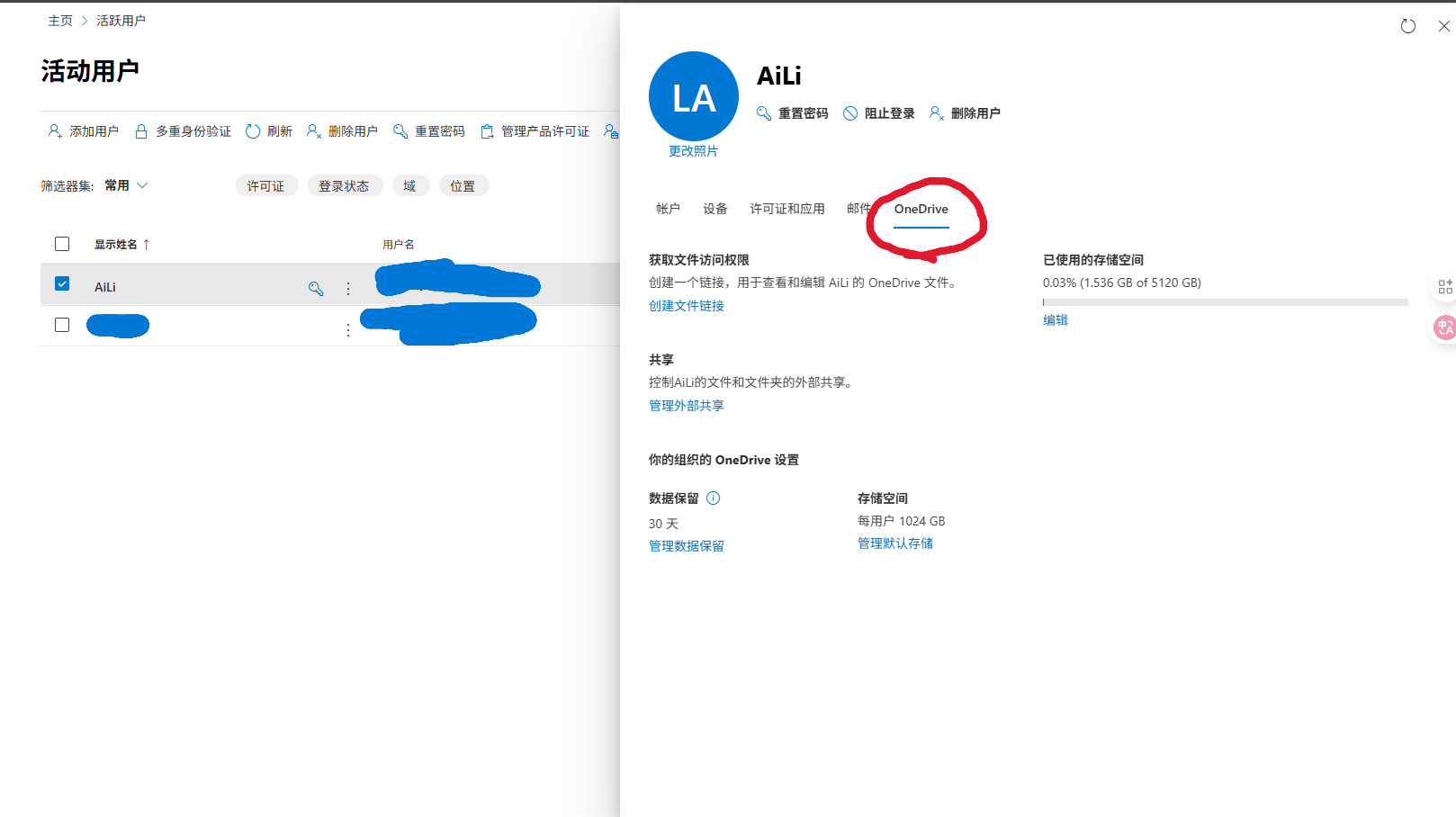Click the 添加用户 (Add user) icon
Image resolution: width=1456 pixels, height=817 pixels.
(54, 130)
